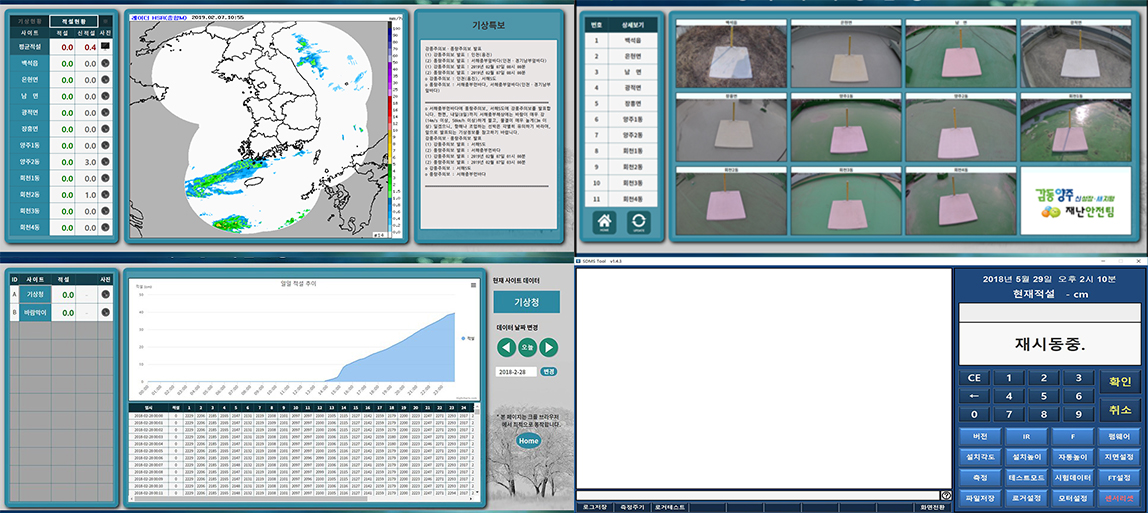
Task: Click horizontal scrollbar under data table
Action: tap(303, 498)
